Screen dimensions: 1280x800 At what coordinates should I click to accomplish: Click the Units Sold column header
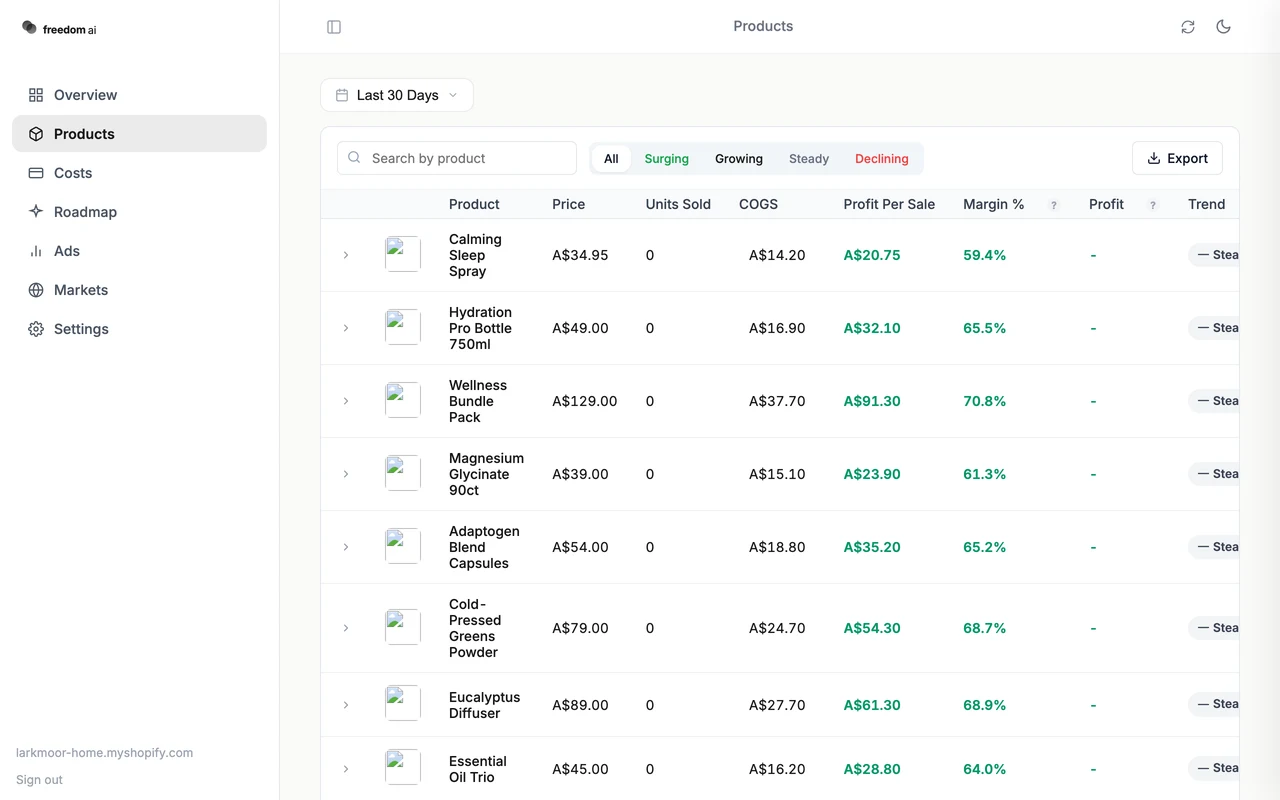point(678,204)
